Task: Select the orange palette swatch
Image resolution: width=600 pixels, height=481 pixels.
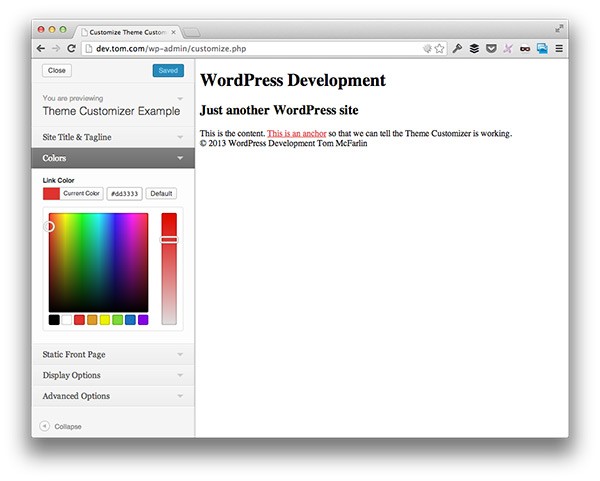Action: (92, 320)
